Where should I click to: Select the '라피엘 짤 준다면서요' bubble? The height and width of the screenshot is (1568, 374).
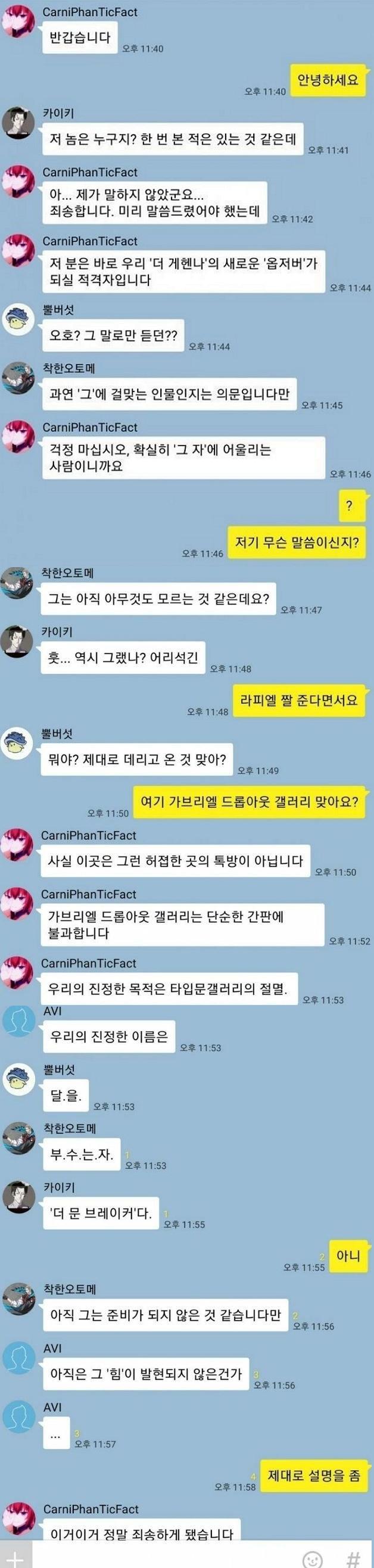[300, 700]
